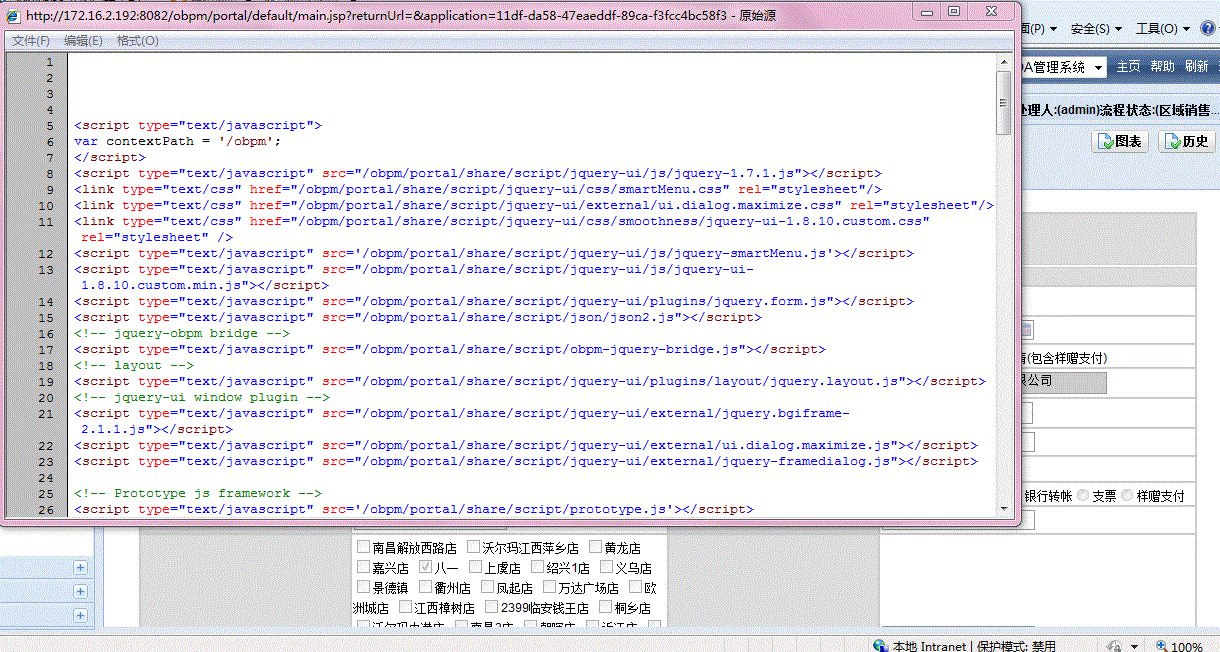The image size is (1220, 652).
Task: Click the smartMenu.css link line 9
Action: point(478,189)
